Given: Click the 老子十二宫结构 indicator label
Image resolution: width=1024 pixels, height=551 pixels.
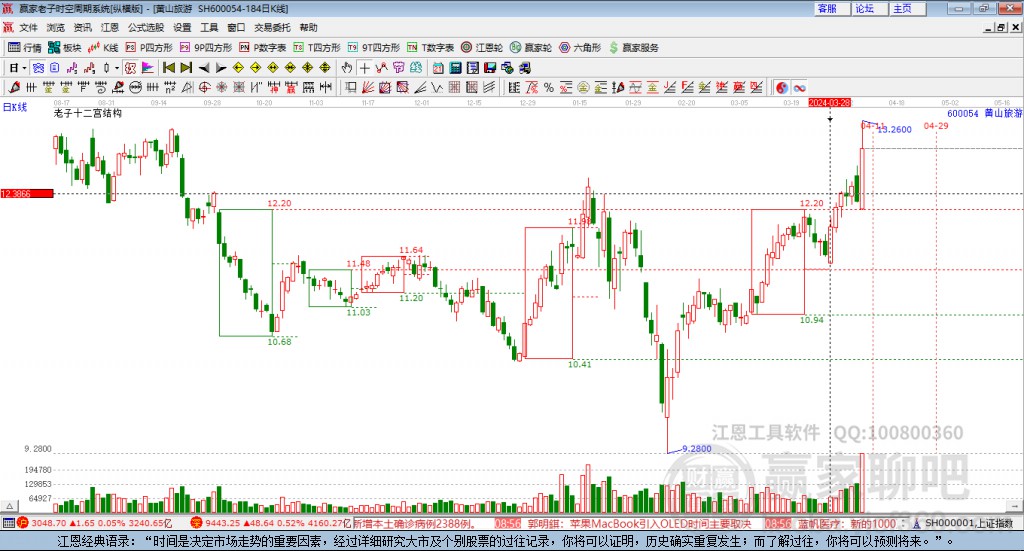Looking at the screenshot, I should 88,113.
